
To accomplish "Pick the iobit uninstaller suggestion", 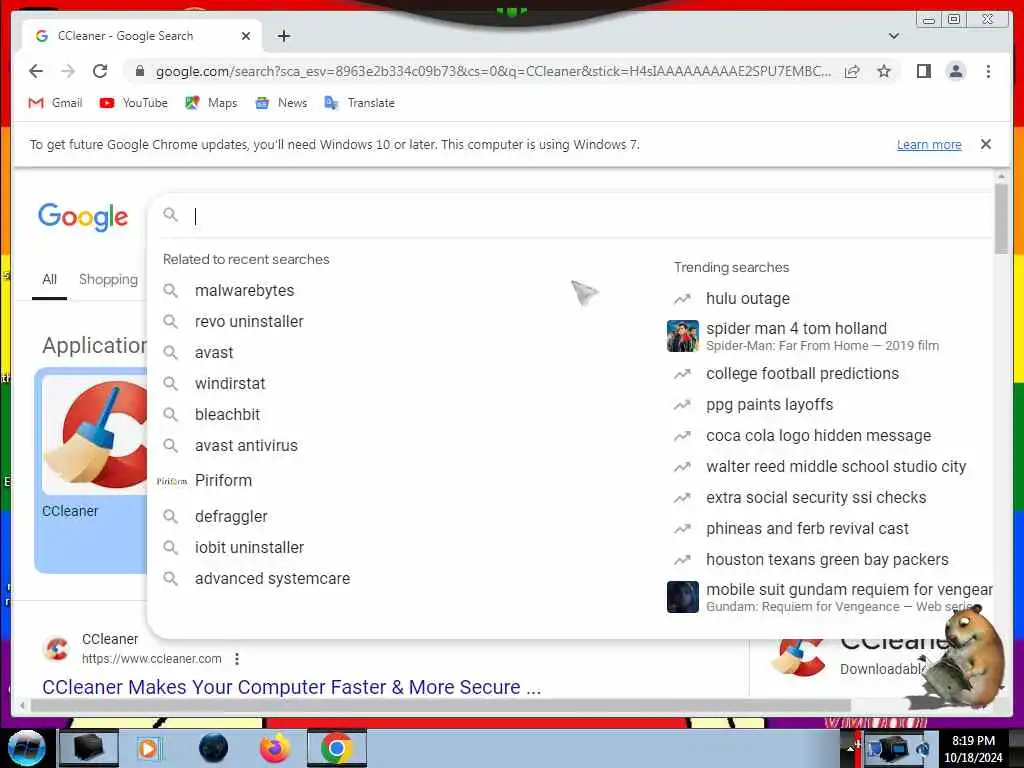I will pyautogui.click(x=249, y=547).
